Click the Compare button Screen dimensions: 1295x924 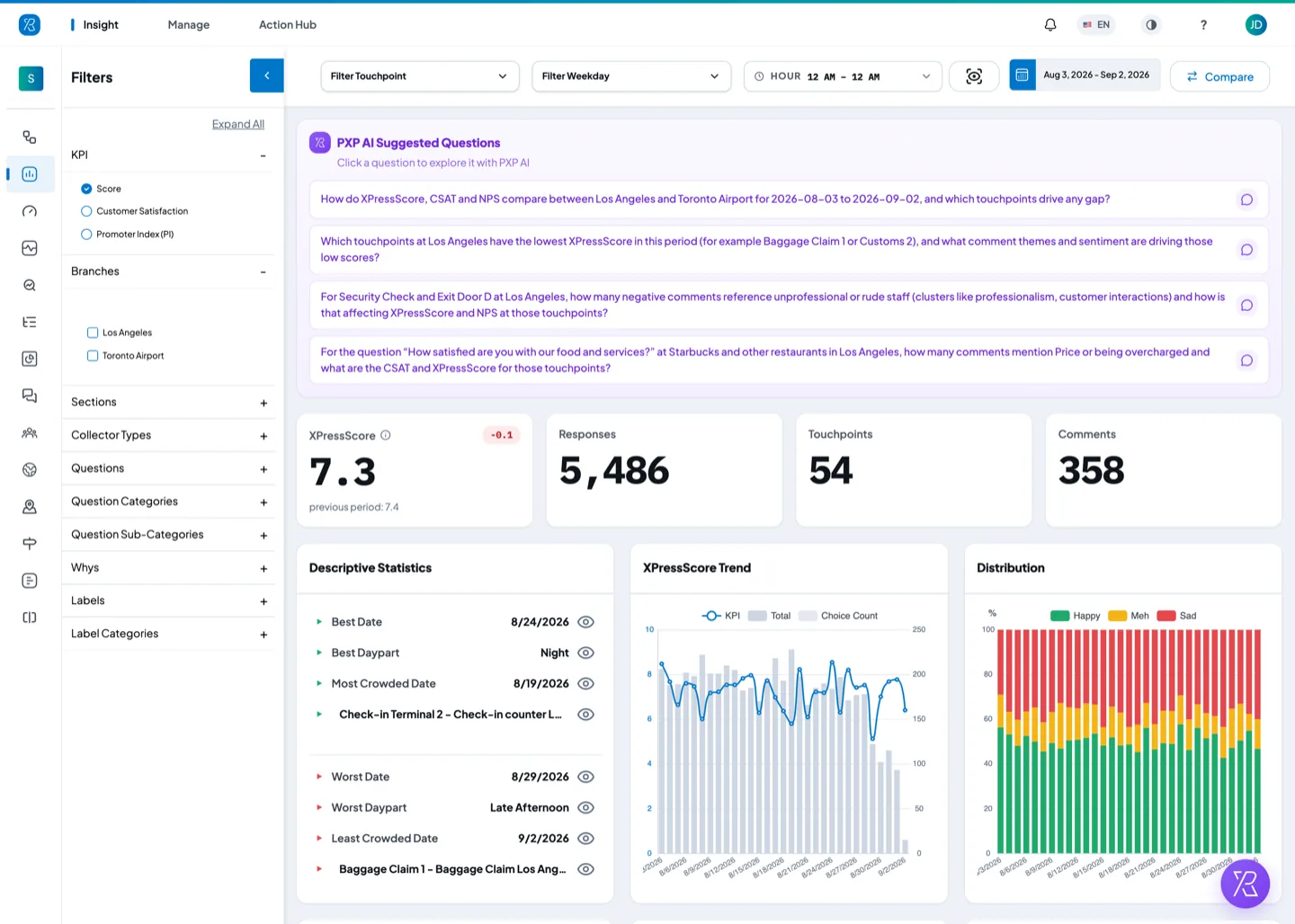coord(1219,76)
